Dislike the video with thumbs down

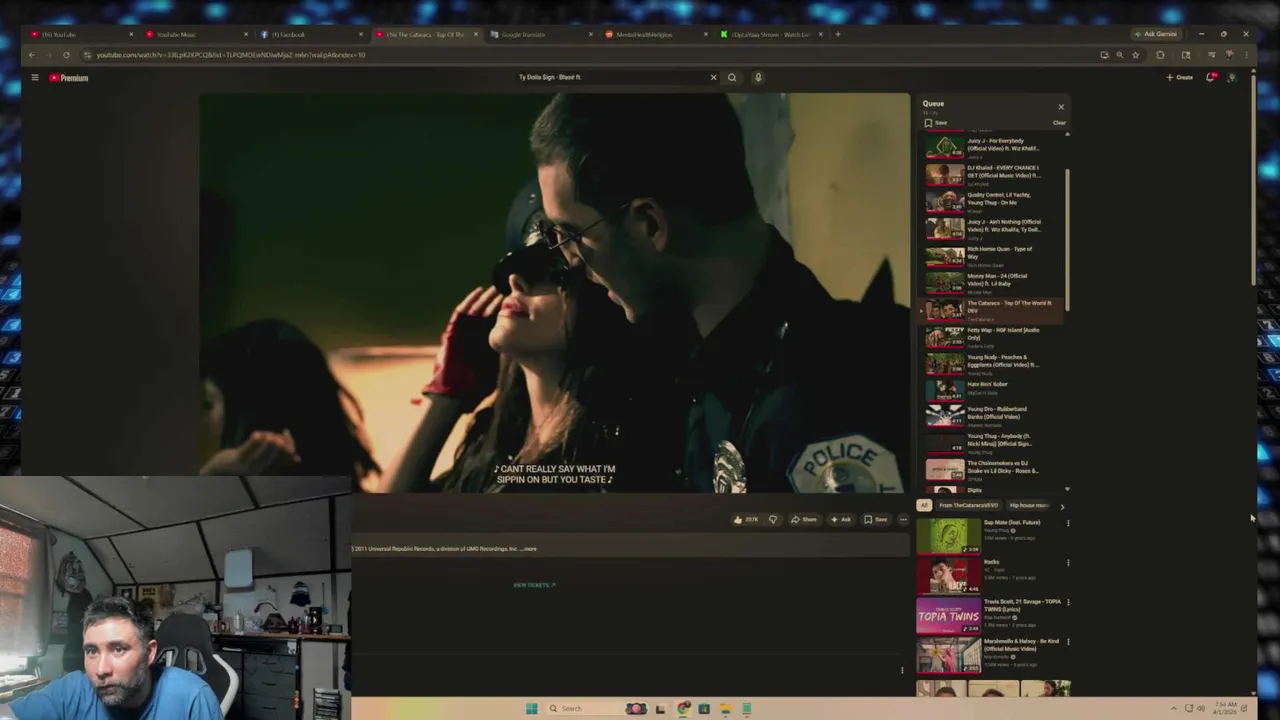772,520
